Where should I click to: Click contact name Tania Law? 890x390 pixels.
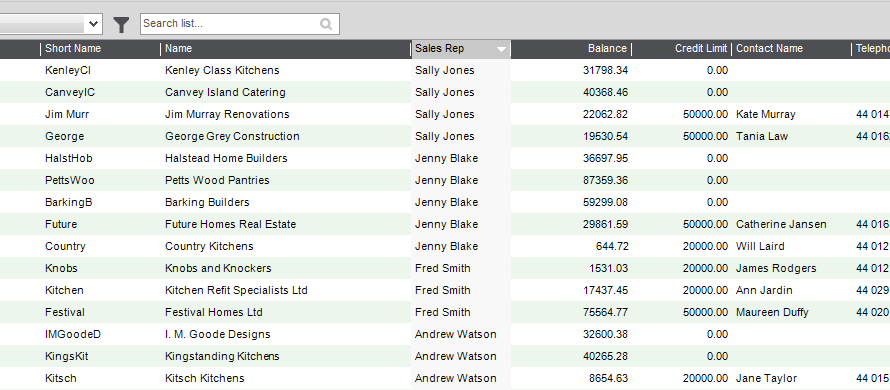[x=762, y=136]
